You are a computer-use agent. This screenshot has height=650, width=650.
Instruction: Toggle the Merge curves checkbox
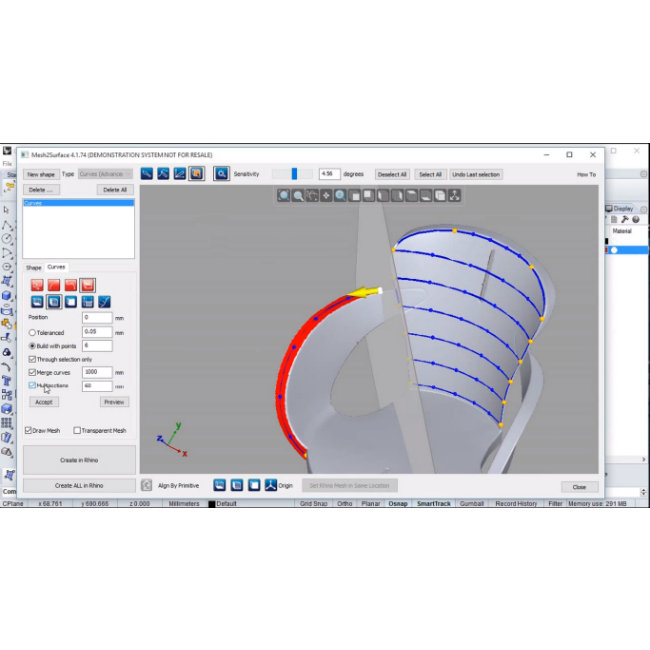pyautogui.click(x=32, y=372)
